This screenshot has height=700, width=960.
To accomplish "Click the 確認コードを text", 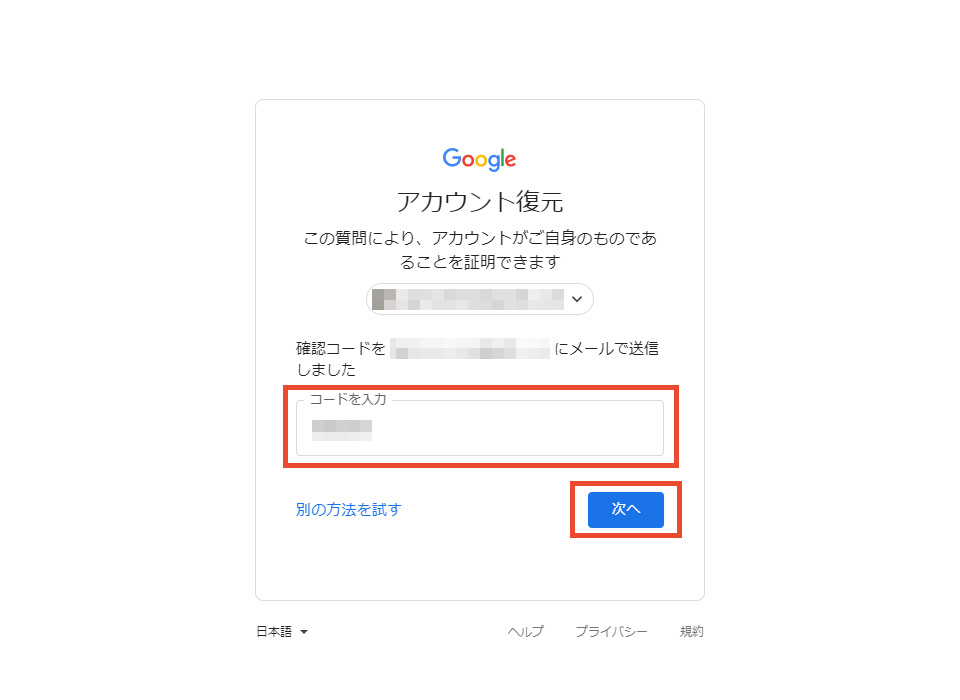I will coord(340,348).
